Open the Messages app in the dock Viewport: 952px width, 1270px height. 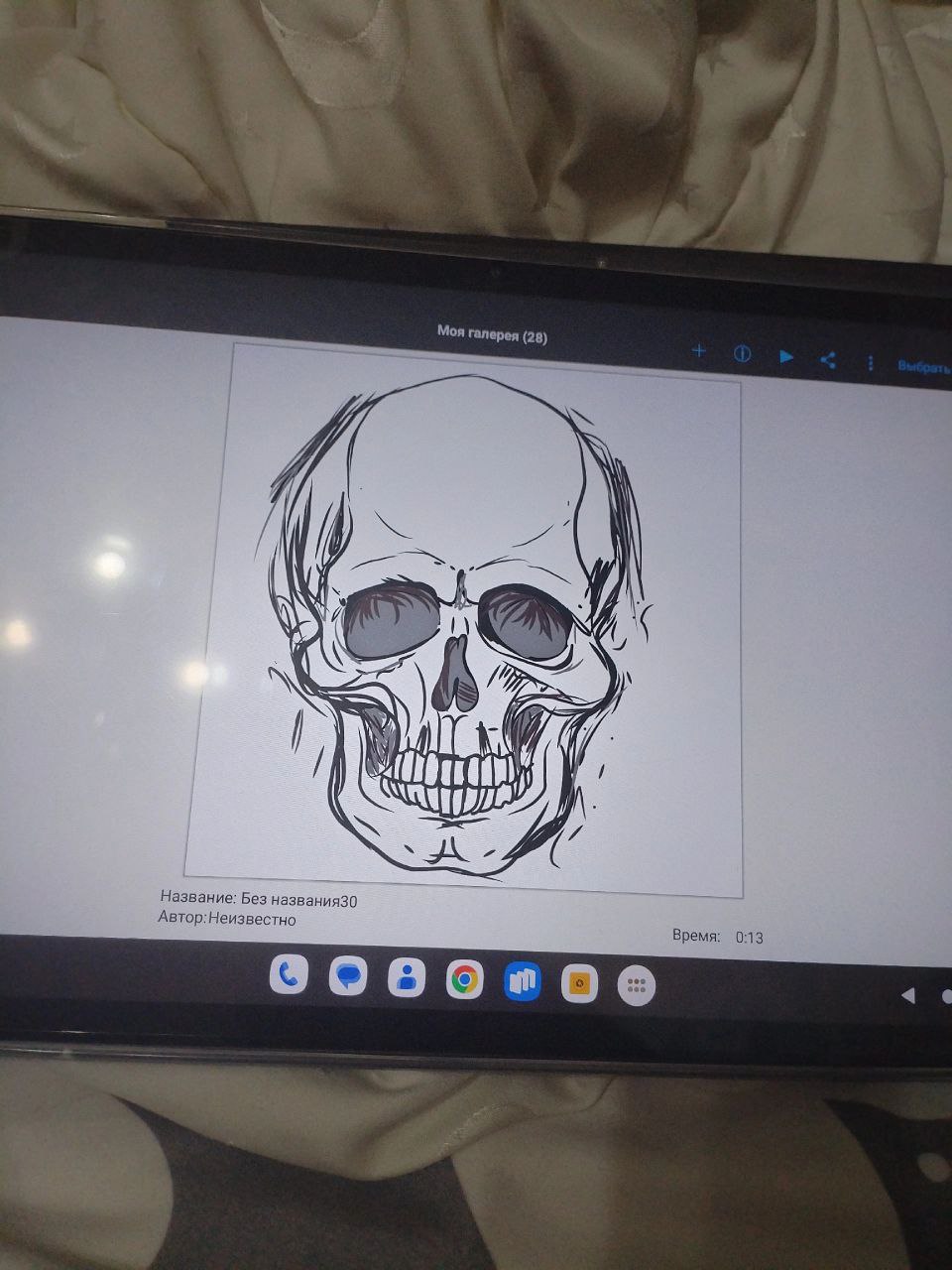[347, 978]
